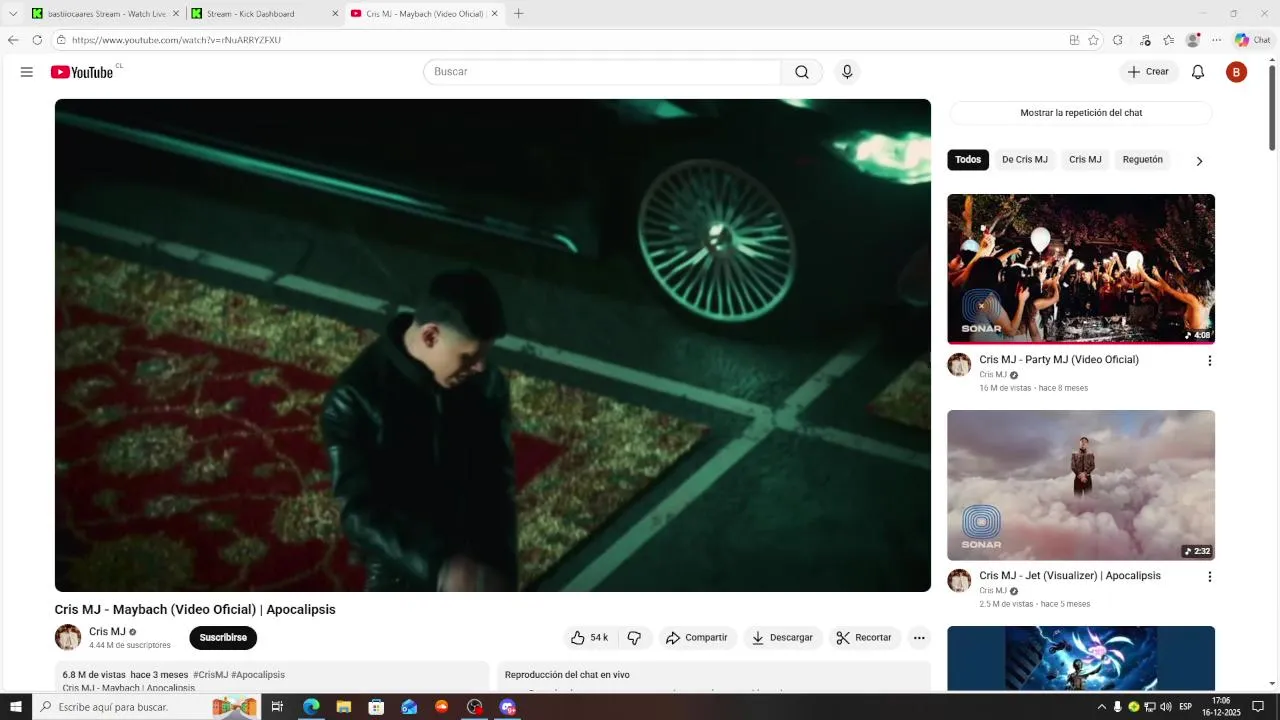Click the #Apocalipsis hashtag link
The height and width of the screenshot is (720, 1280).
click(258, 675)
